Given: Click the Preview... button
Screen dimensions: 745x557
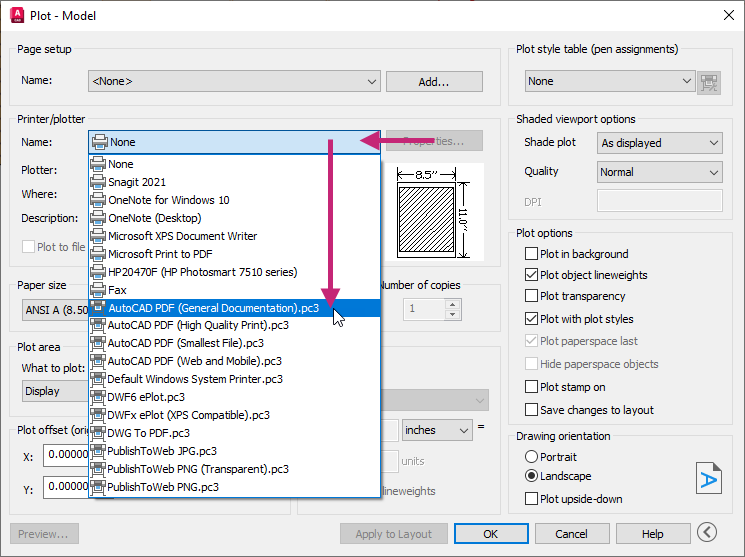Looking at the screenshot, I should coord(44,534).
